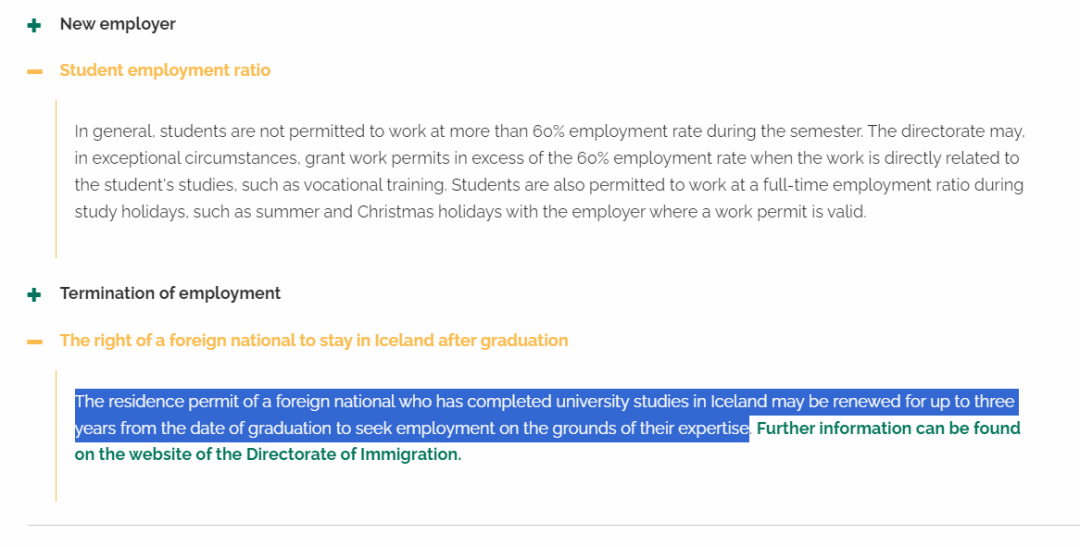1080x547 pixels.
Task: Collapse the "Student employment ratio" heading
Action: pos(165,70)
